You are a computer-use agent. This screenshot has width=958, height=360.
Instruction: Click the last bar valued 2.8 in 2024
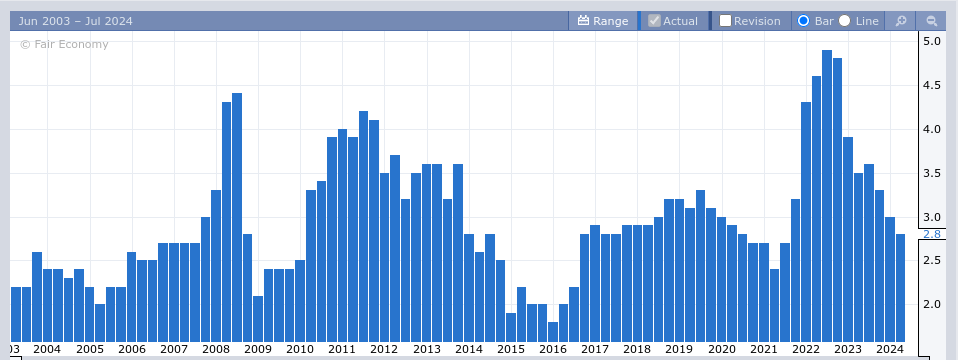coord(900,287)
